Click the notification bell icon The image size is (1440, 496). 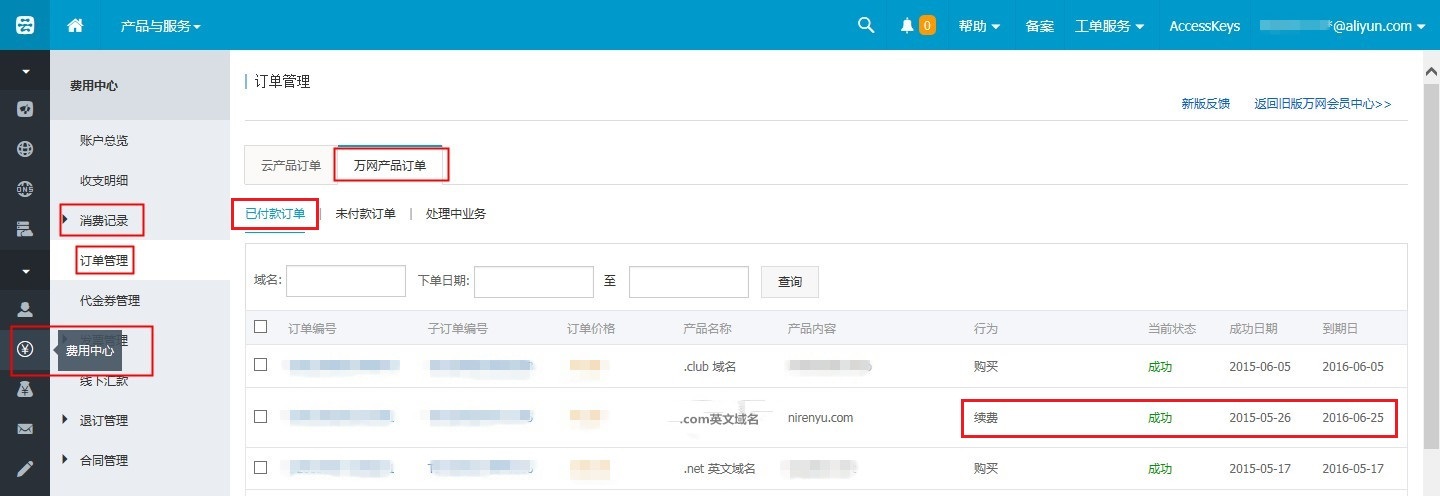click(907, 26)
